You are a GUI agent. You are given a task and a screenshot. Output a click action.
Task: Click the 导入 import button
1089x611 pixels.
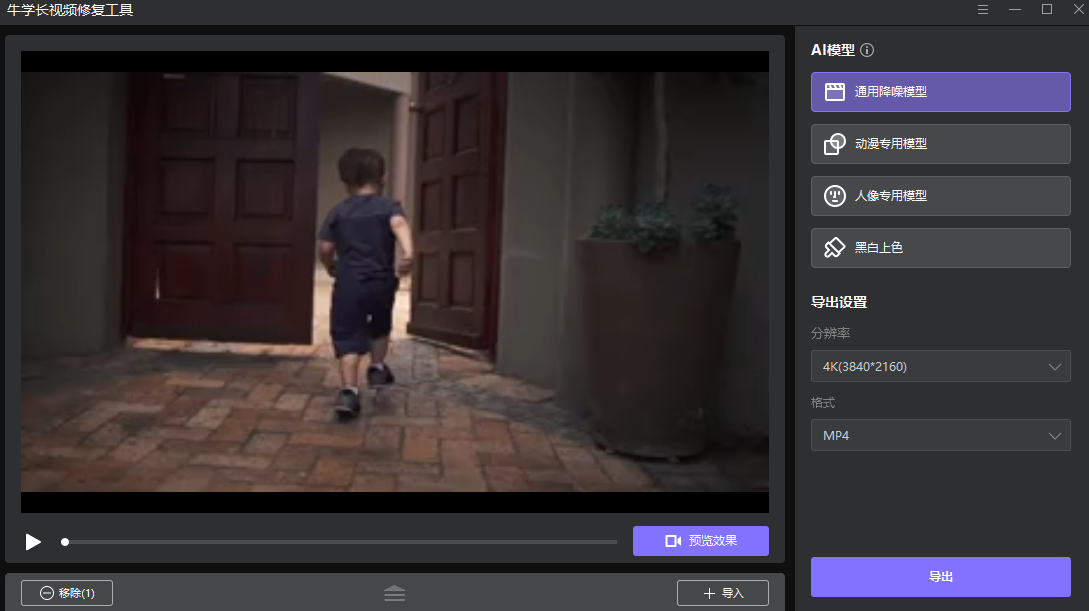coord(723,593)
